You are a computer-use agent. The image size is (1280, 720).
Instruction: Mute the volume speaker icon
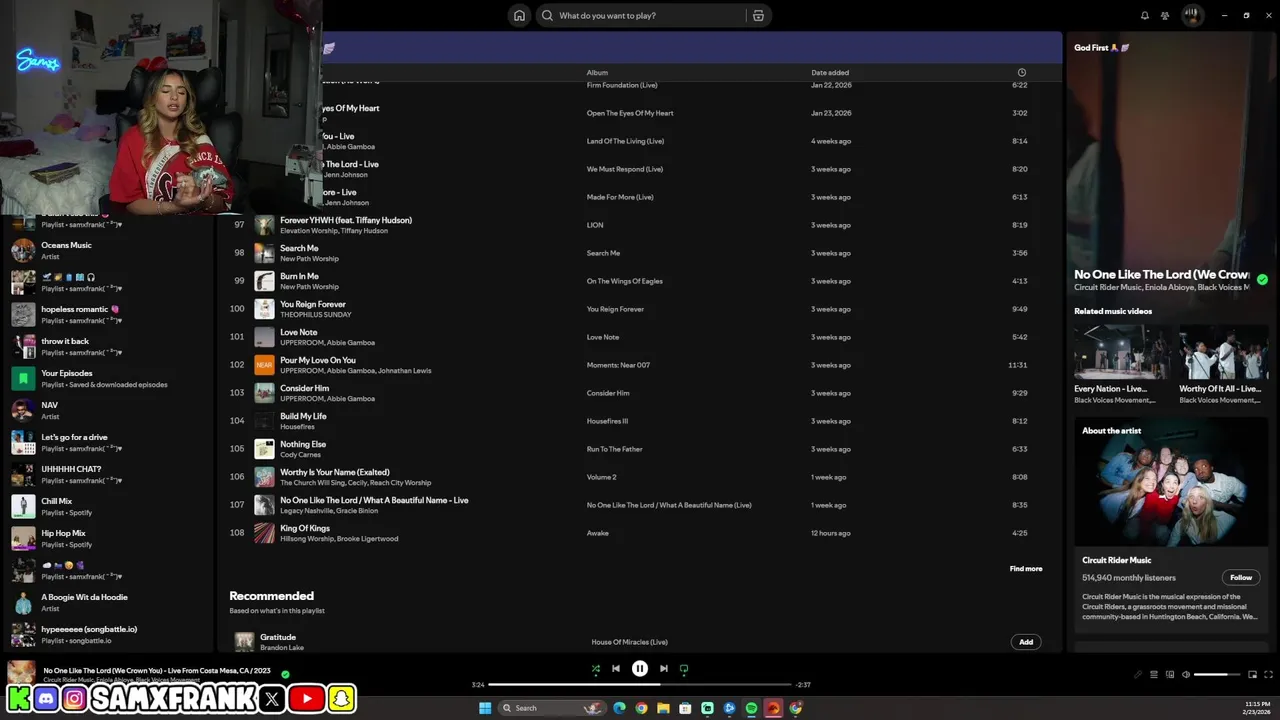click(1186, 674)
